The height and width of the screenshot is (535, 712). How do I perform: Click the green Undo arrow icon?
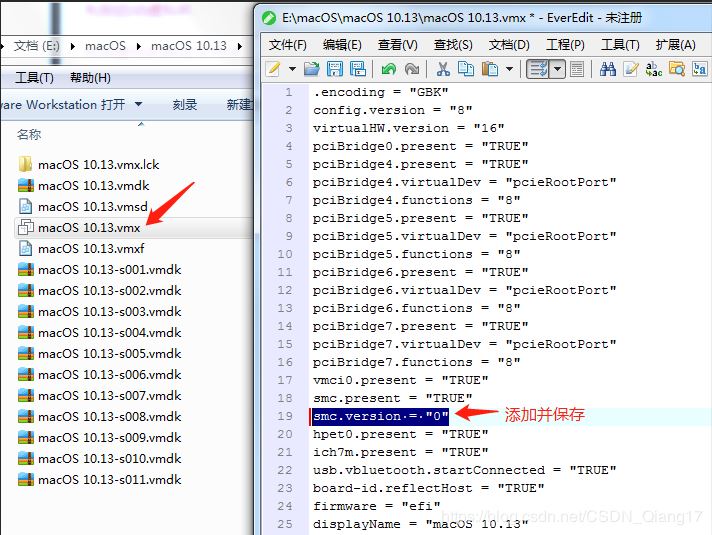pos(387,69)
